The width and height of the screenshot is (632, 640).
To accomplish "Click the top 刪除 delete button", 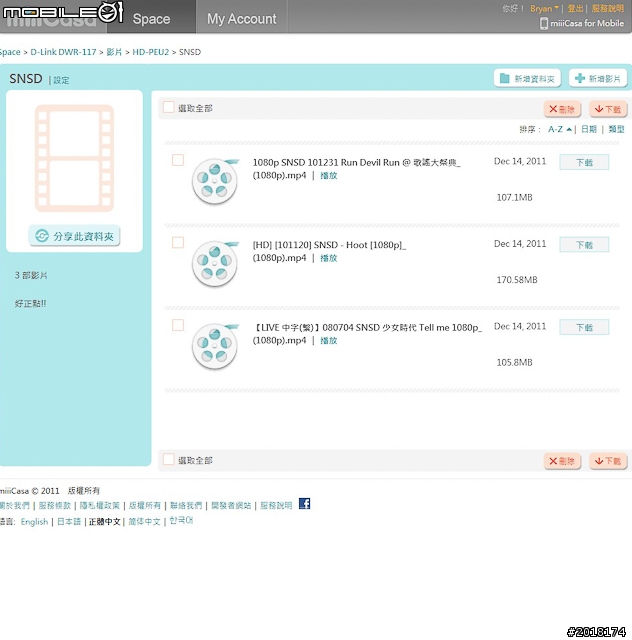I will coord(562,109).
